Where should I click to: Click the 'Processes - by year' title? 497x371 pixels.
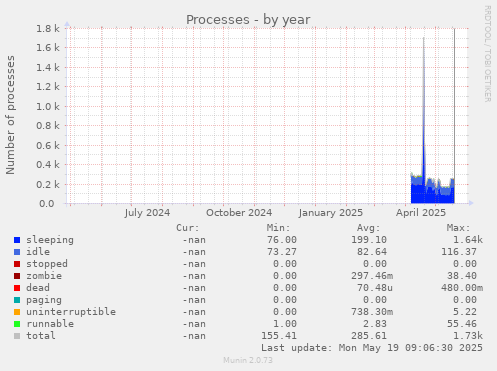click(248, 20)
